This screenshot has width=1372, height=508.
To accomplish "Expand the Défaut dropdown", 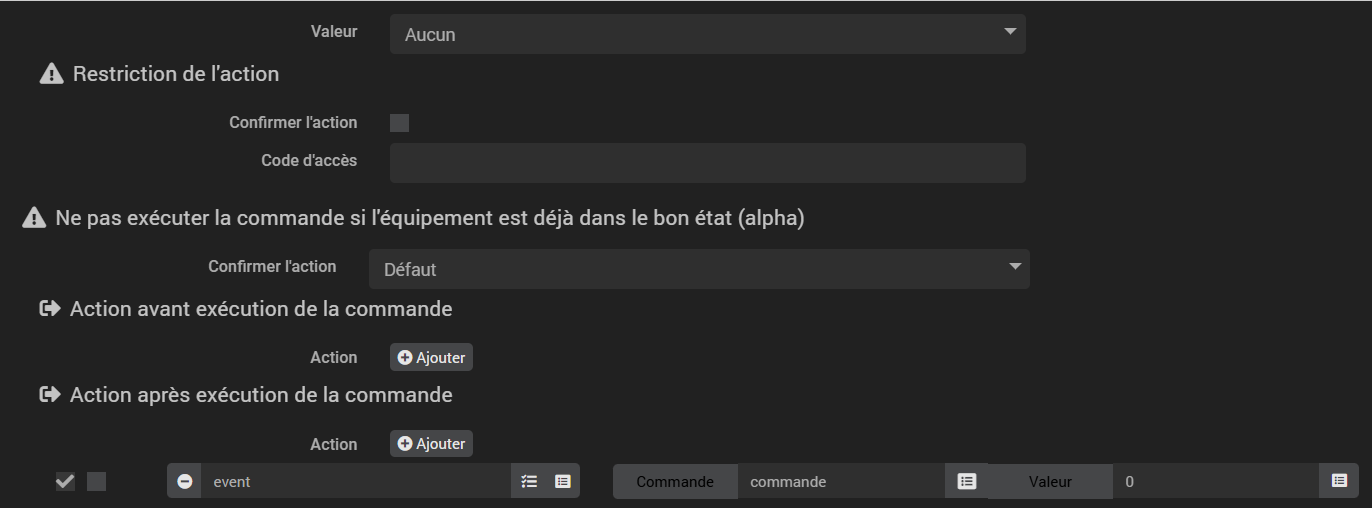I will point(698,269).
